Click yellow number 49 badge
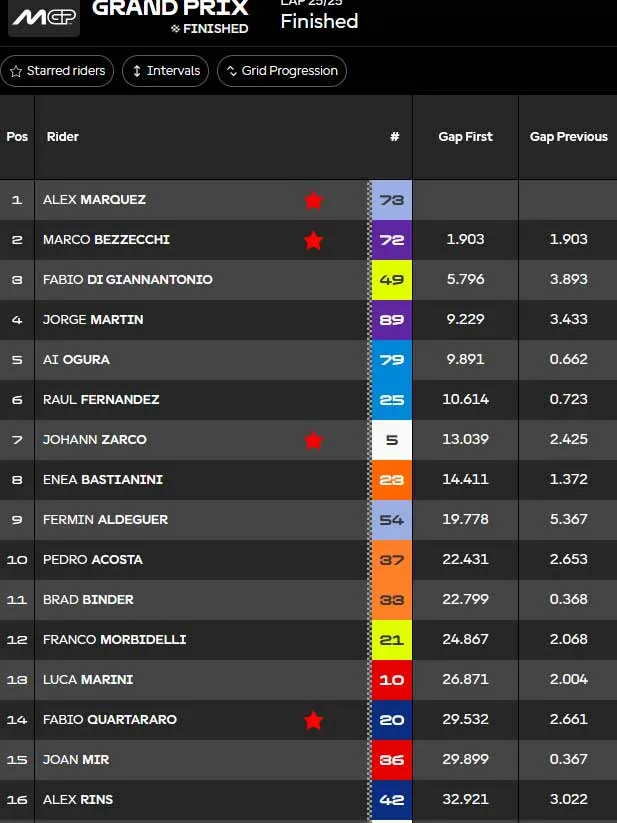This screenshot has width=617, height=823. tap(391, 280)
